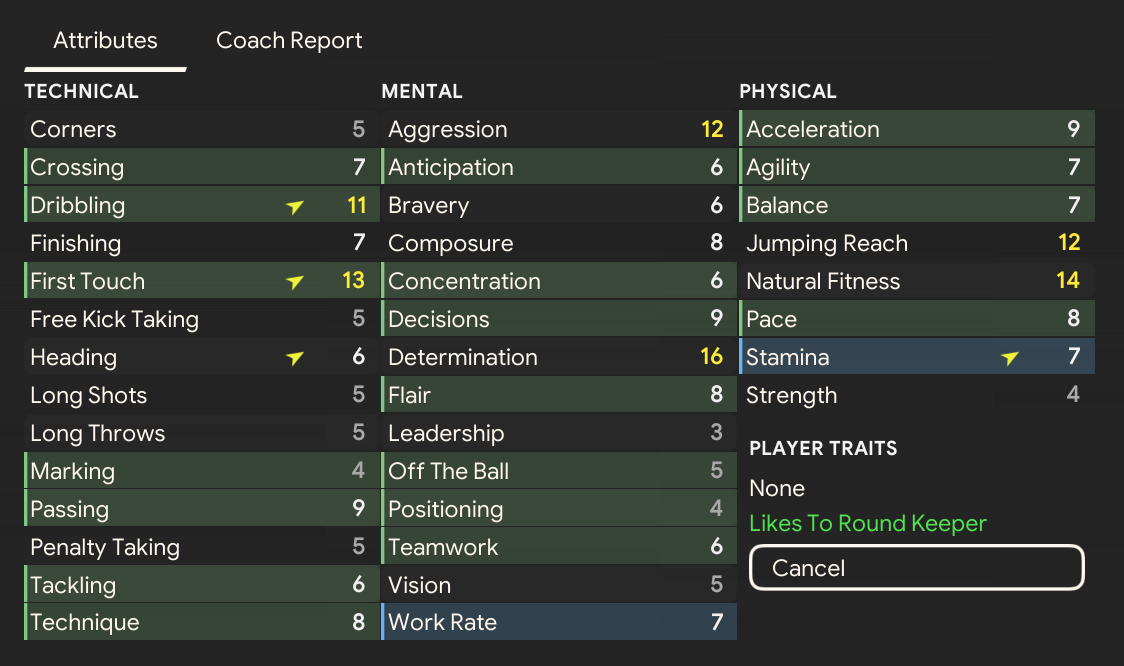Click the Leadership attribute row
Image resolution: width=1124 pixels, height=666 pixels.
(558, 434)
